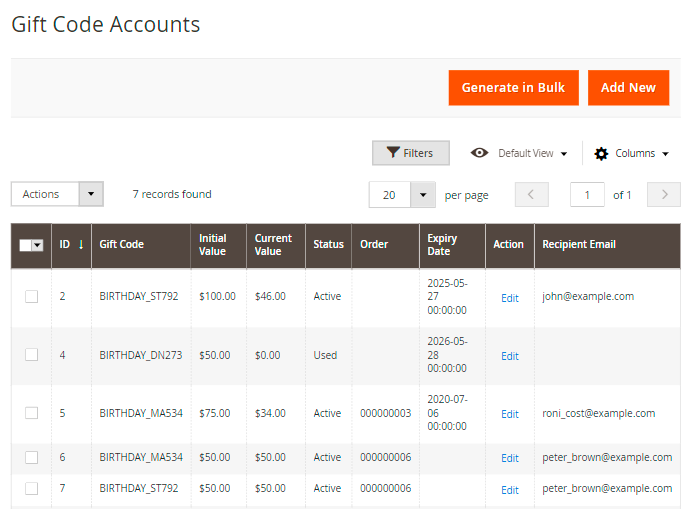Screen dimensions: 685x509
Task: Edit the BIRTHDAY_DN273 gift code
Action: (510, 356)
